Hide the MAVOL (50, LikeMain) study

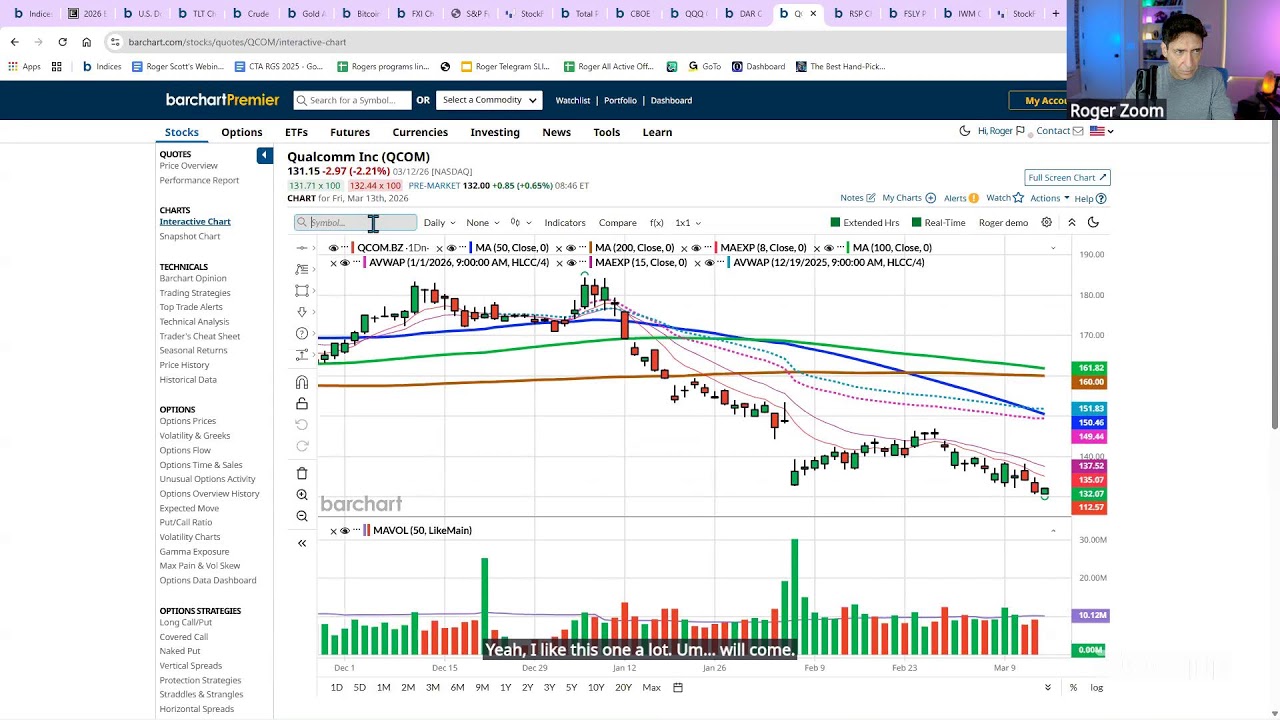tap(345, 530)
